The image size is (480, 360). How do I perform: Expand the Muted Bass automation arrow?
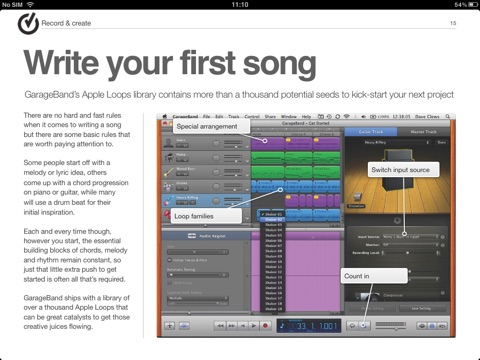(247, 175)
